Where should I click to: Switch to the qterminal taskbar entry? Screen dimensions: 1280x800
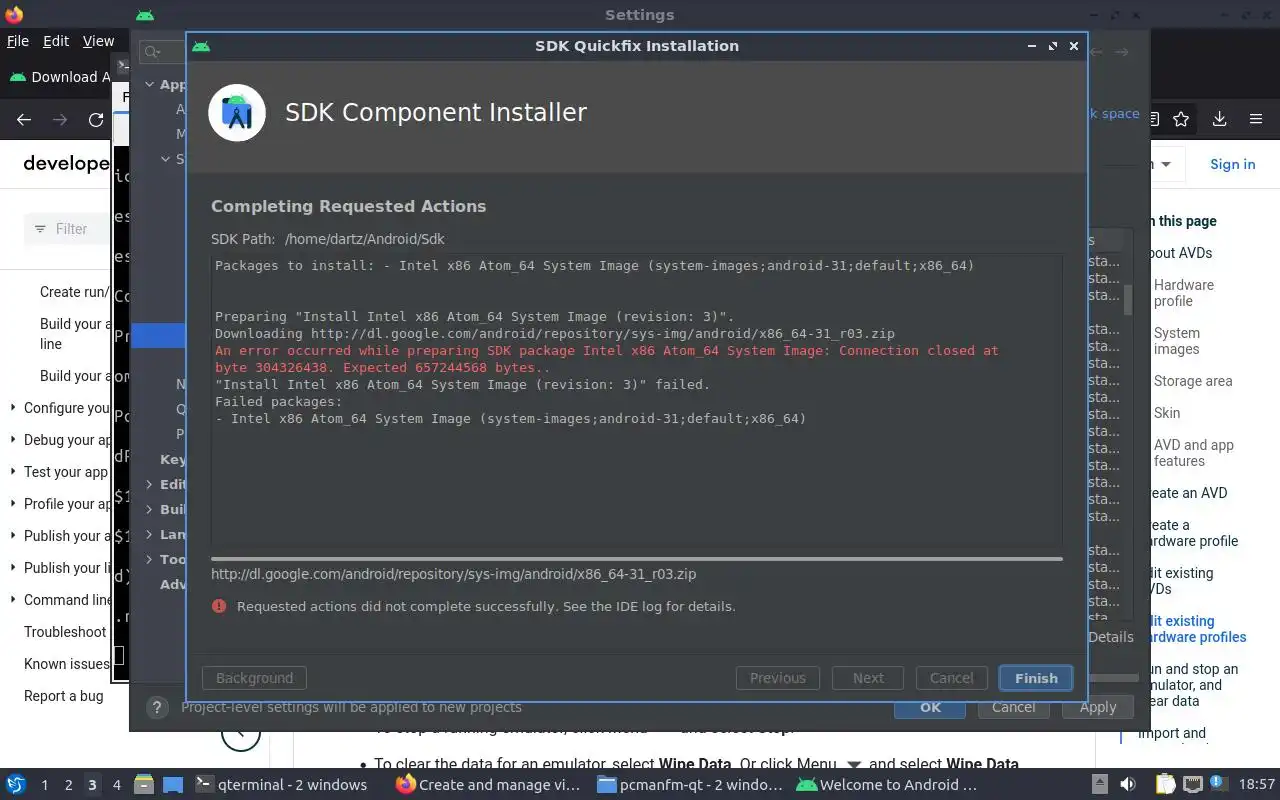click(x=281, y=785)
